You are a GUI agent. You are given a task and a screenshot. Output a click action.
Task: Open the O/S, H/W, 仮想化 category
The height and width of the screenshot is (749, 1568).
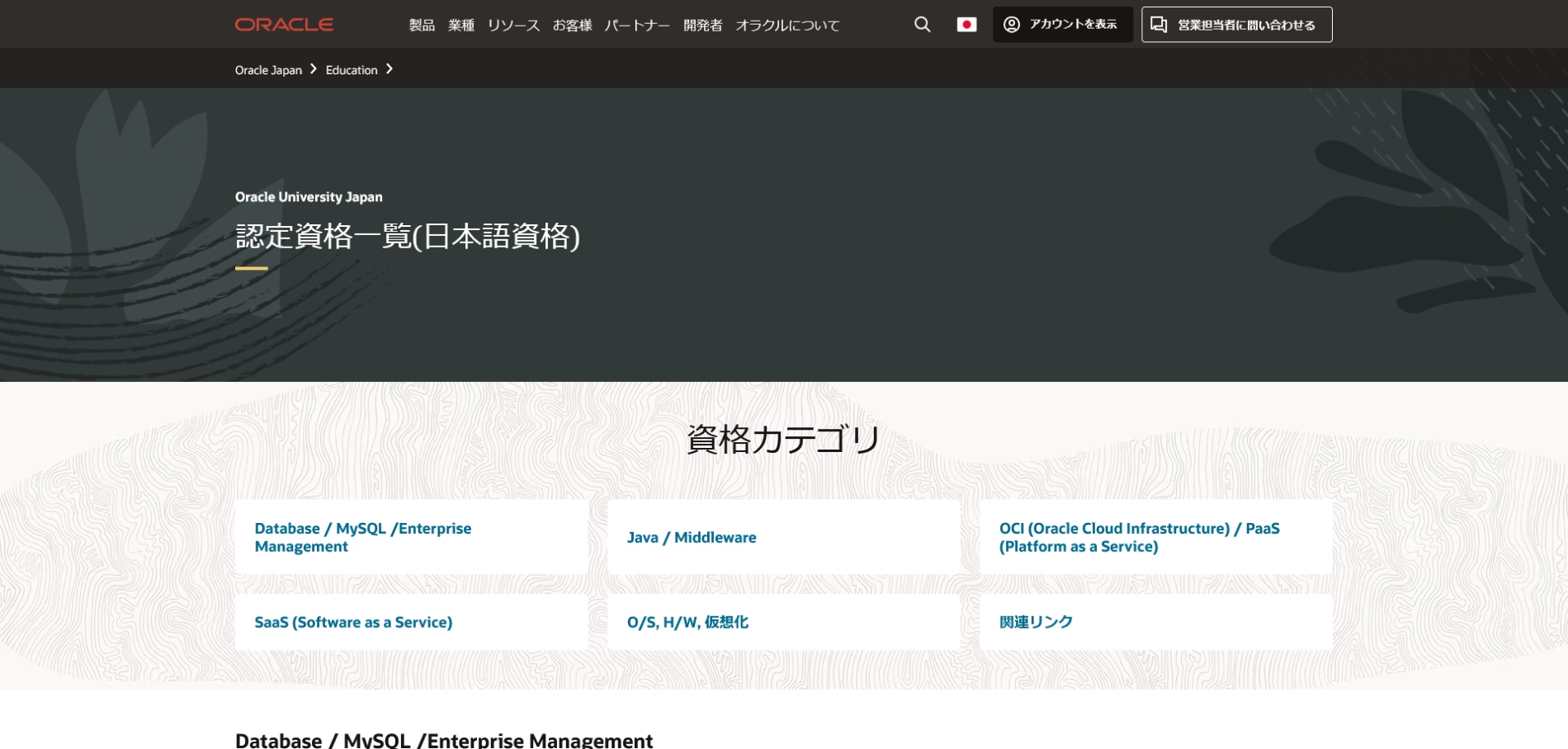point(783,622)
